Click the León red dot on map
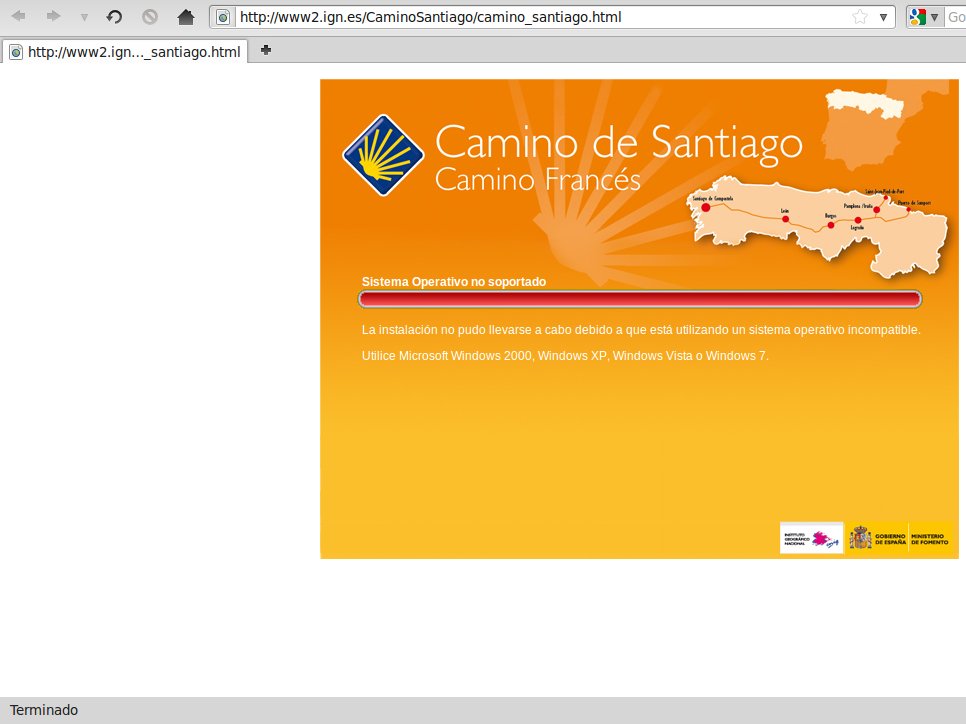966x724 pixels. (x=785, y=219)
